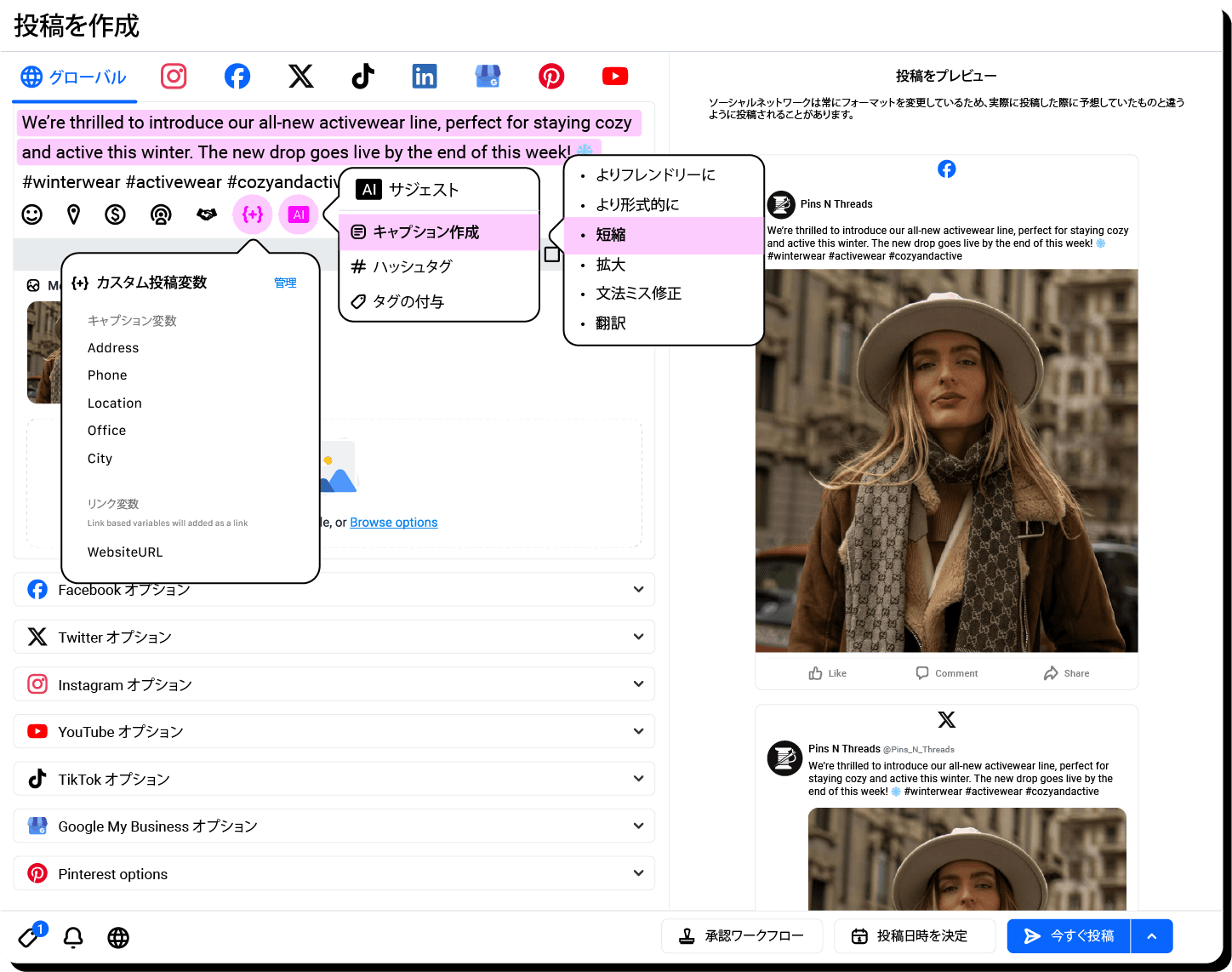Tick the small checkbox beside caption menu
The height and width of the screenshot is (972, 1232).
551,254
